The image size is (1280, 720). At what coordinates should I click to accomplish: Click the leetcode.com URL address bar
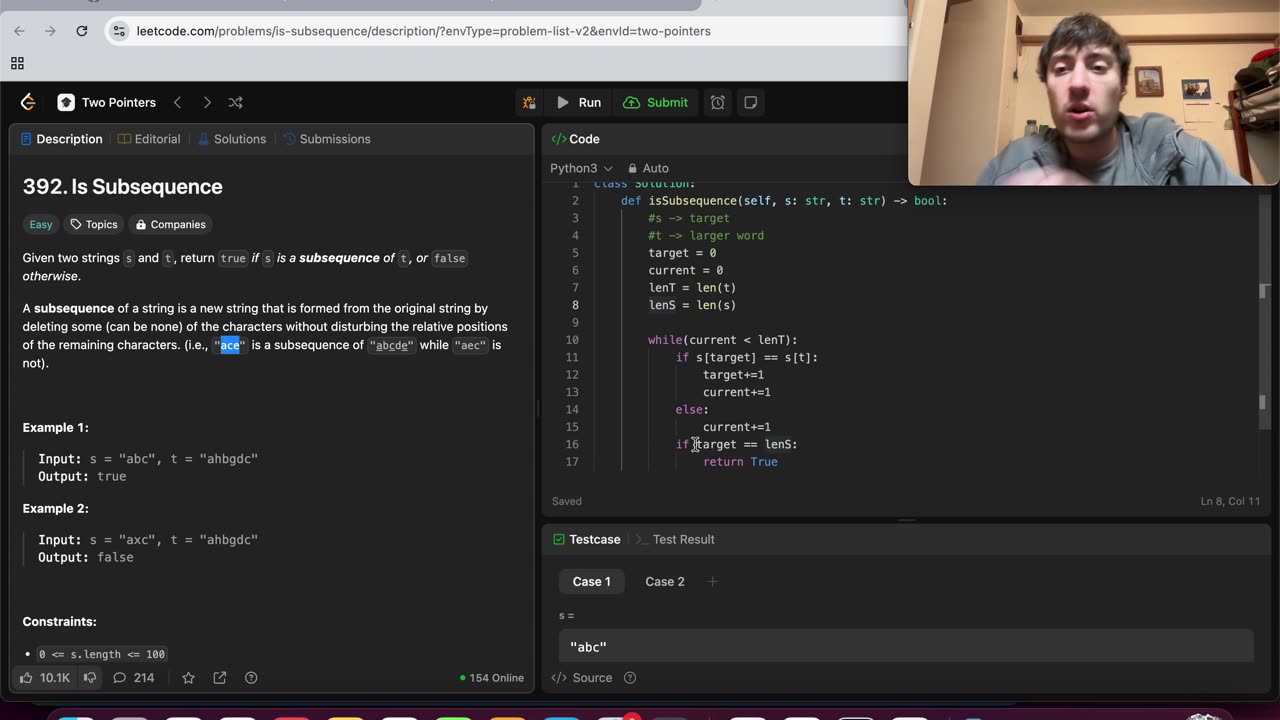pos(424,31)
